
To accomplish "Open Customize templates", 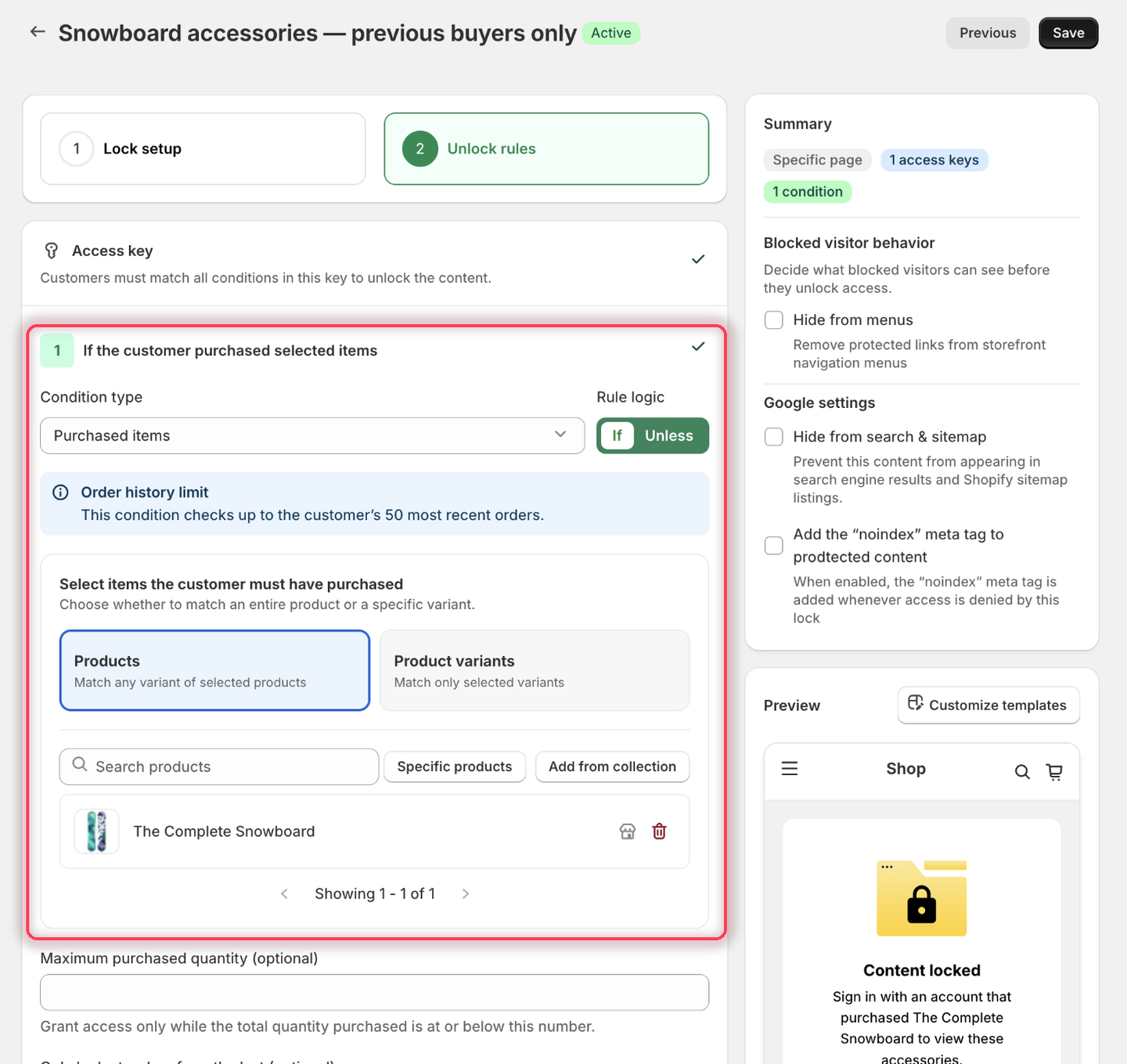I will (x=988, y=705).
